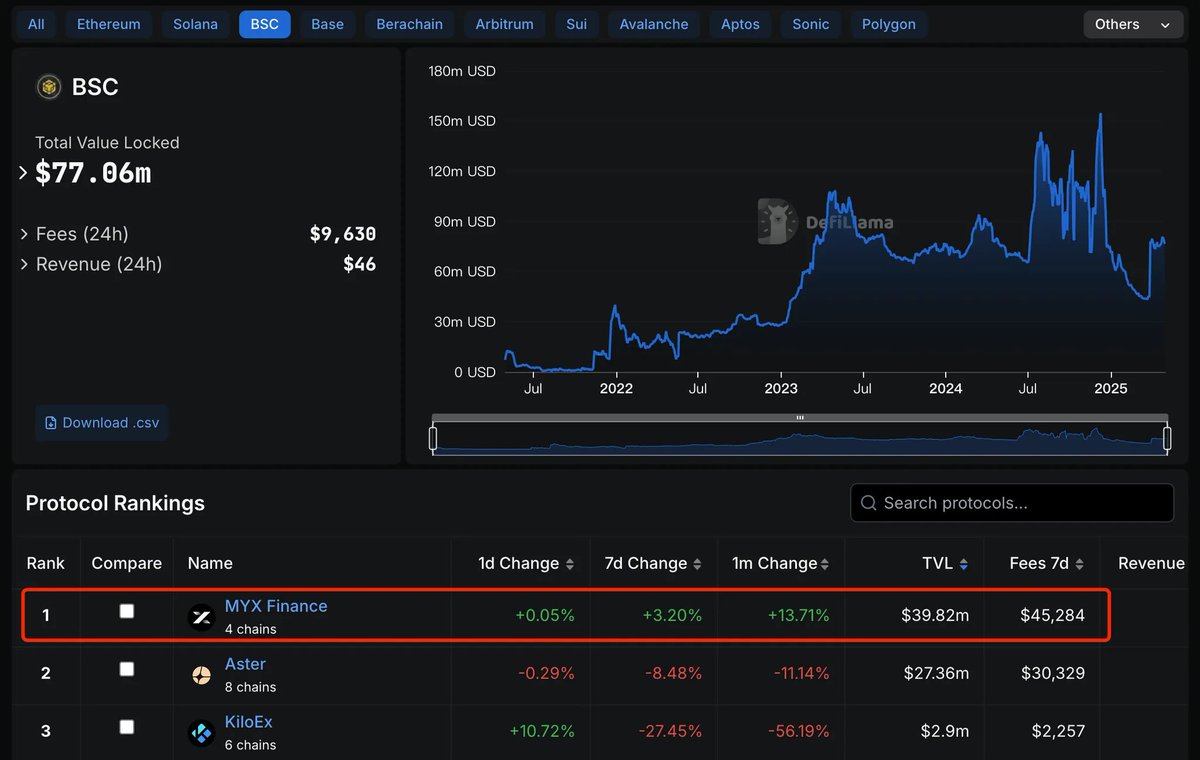Screen dimensions: 1200x760
Task: Click the MYX Finance 1m change +13.71%
Action: coord(798,615)
